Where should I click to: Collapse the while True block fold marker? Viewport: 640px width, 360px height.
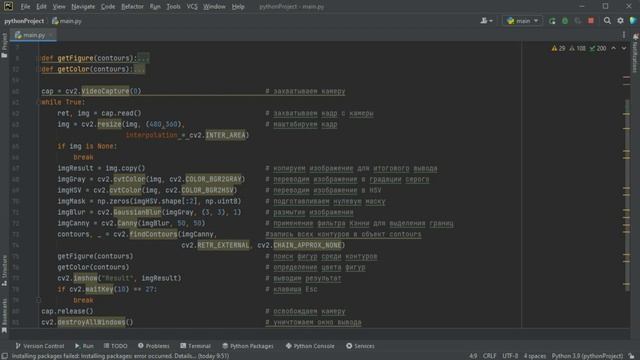coord(39,102)
